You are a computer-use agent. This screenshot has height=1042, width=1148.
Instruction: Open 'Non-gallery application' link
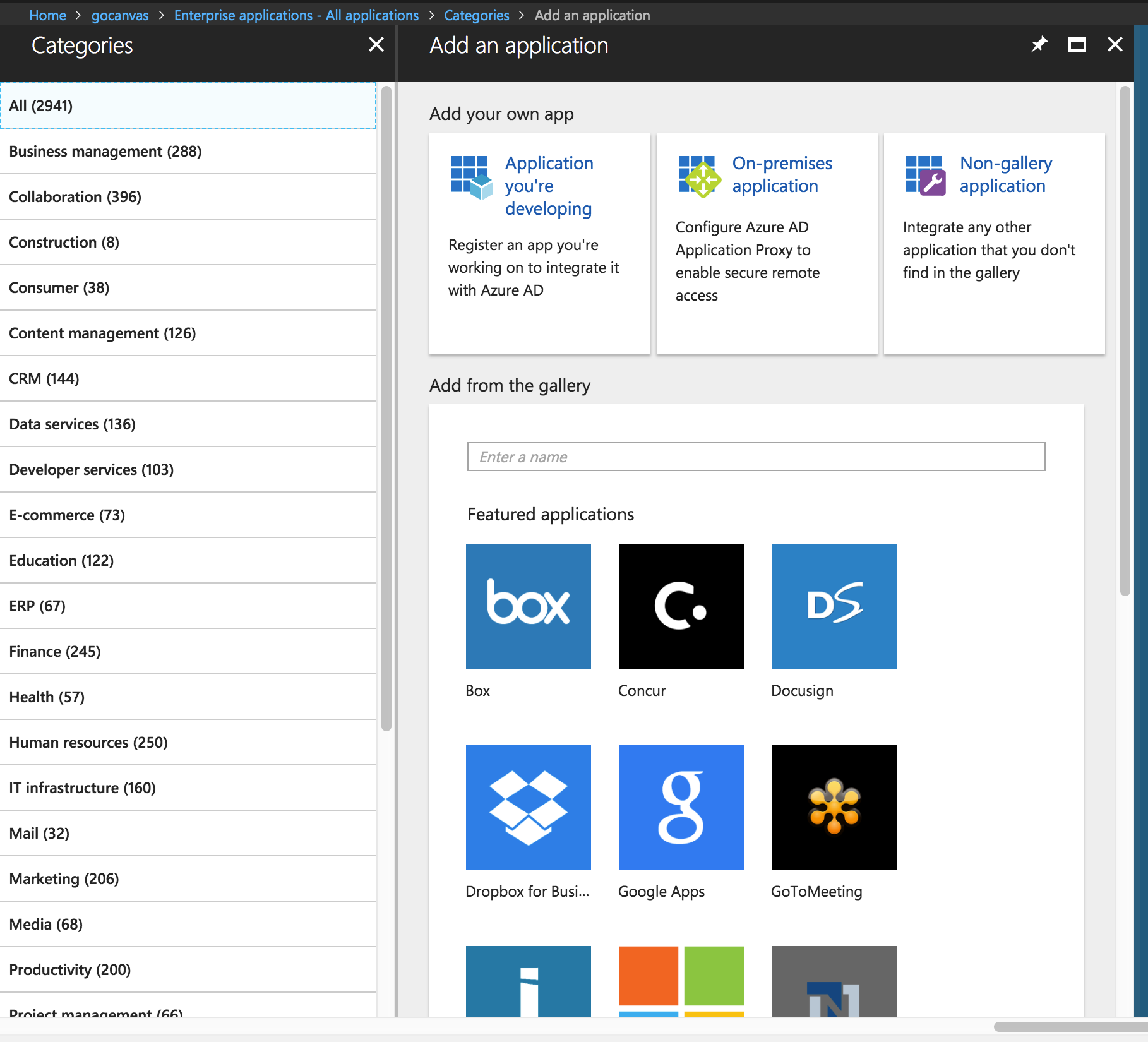point(1006,174)
